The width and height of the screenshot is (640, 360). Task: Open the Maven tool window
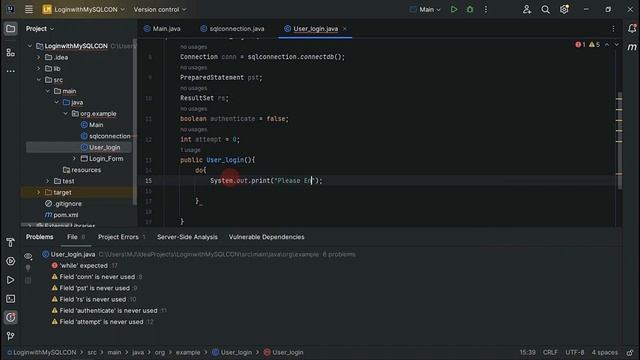[632, 47]
